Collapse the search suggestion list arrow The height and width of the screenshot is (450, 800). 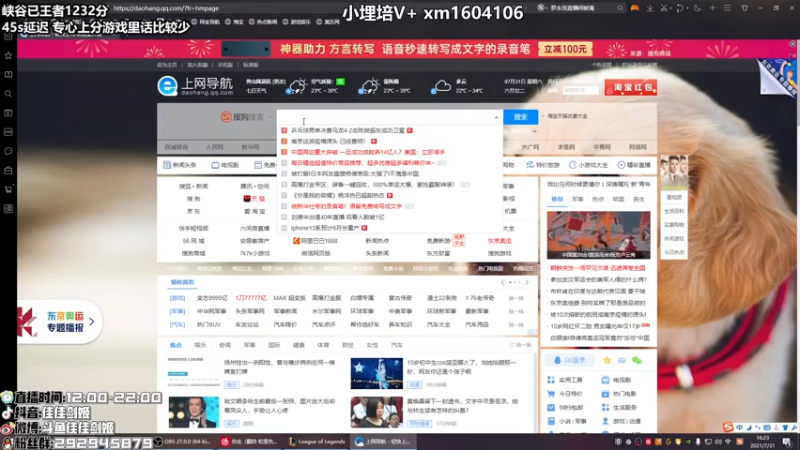496,117
